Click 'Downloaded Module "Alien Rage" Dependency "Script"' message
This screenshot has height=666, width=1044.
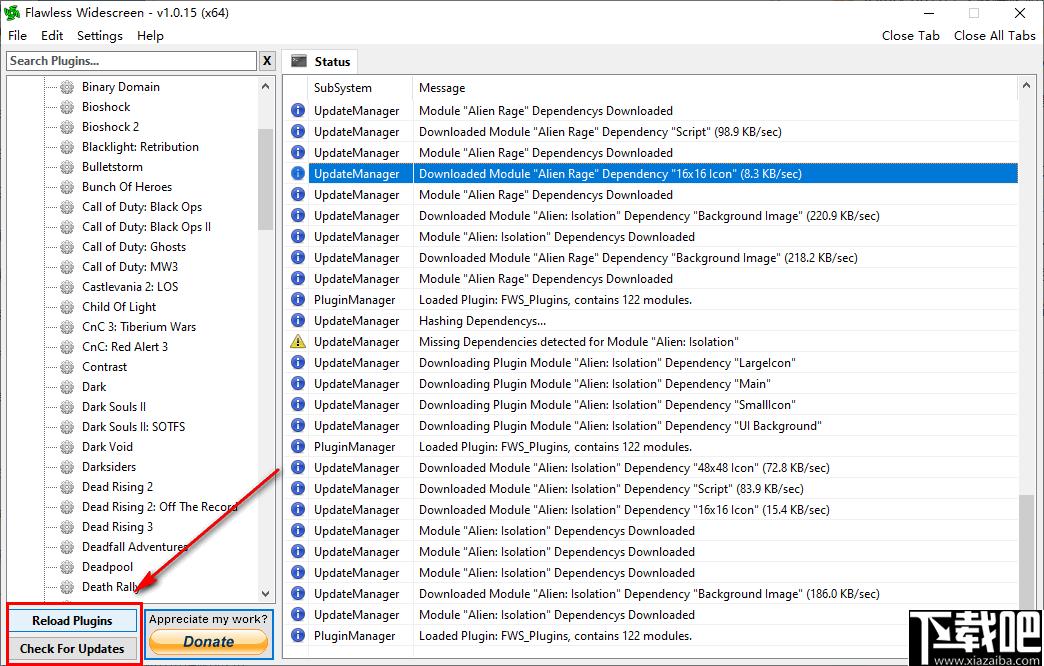tap(600, 131)
